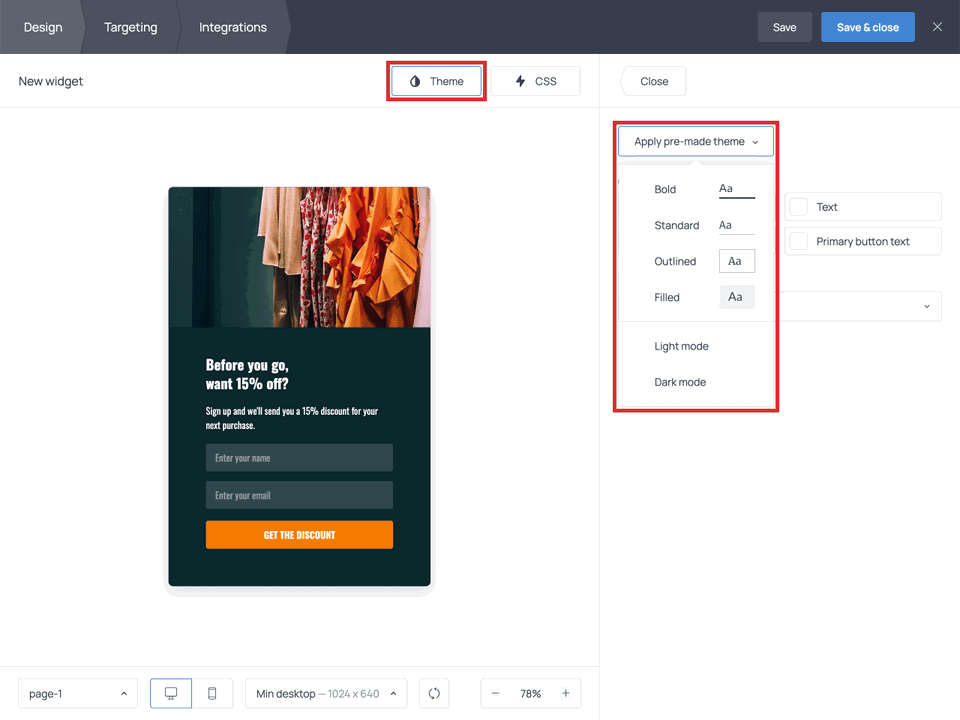960x720 pixels.
Task: Select the Bold Aa style sample
Action: (735, 188)
